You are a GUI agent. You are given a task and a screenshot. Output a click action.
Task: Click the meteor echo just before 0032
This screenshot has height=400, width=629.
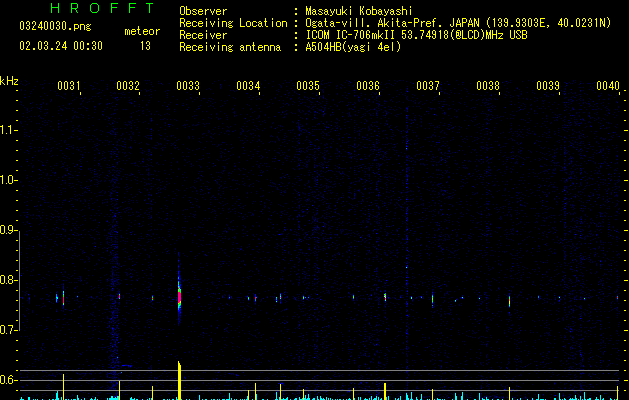(119, 296)
